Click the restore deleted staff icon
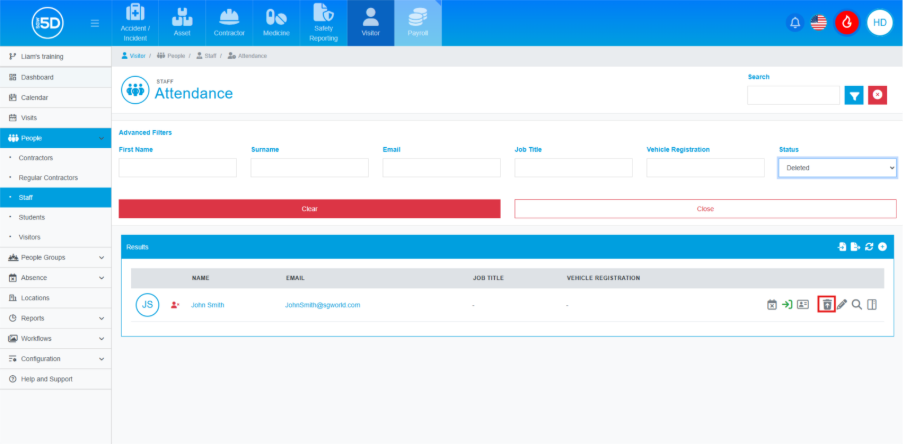903x444 pixels. coord(826,304)
